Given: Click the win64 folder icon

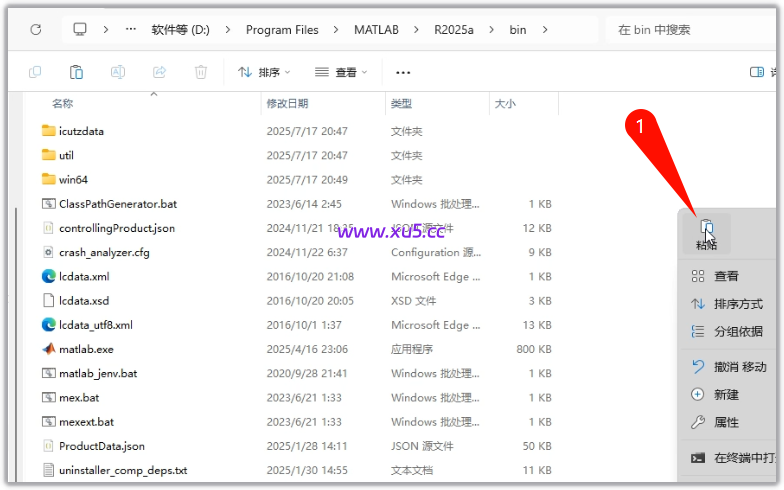Looking at the screenshot, I should click(49, 180).
